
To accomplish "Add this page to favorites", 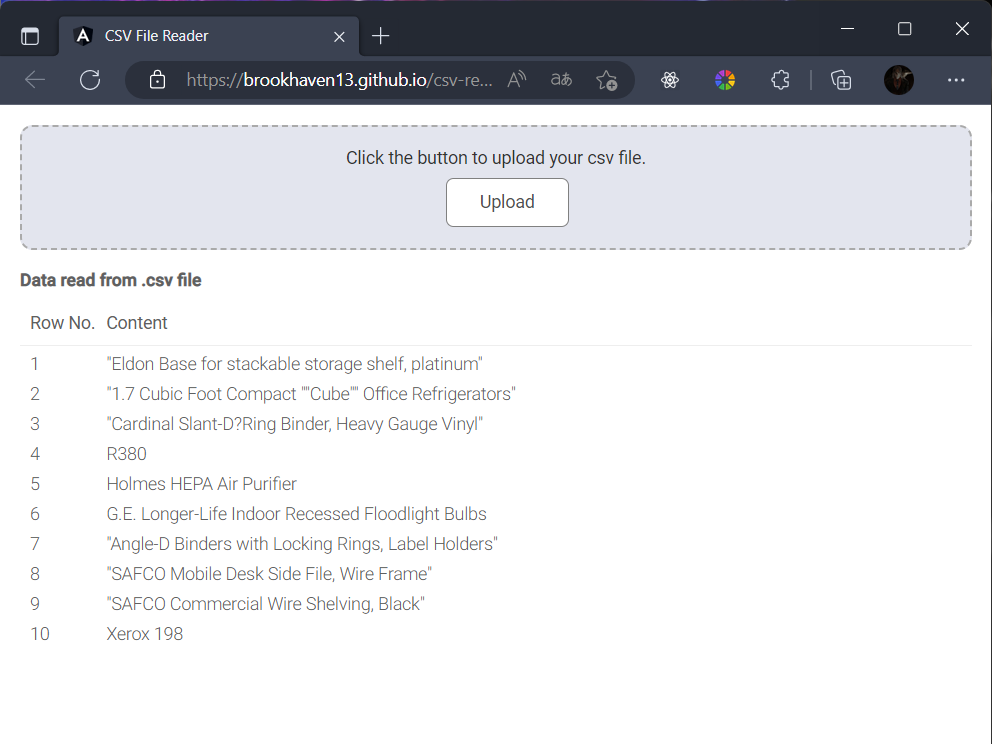I will pyautogui.click(x=607, y=80).
